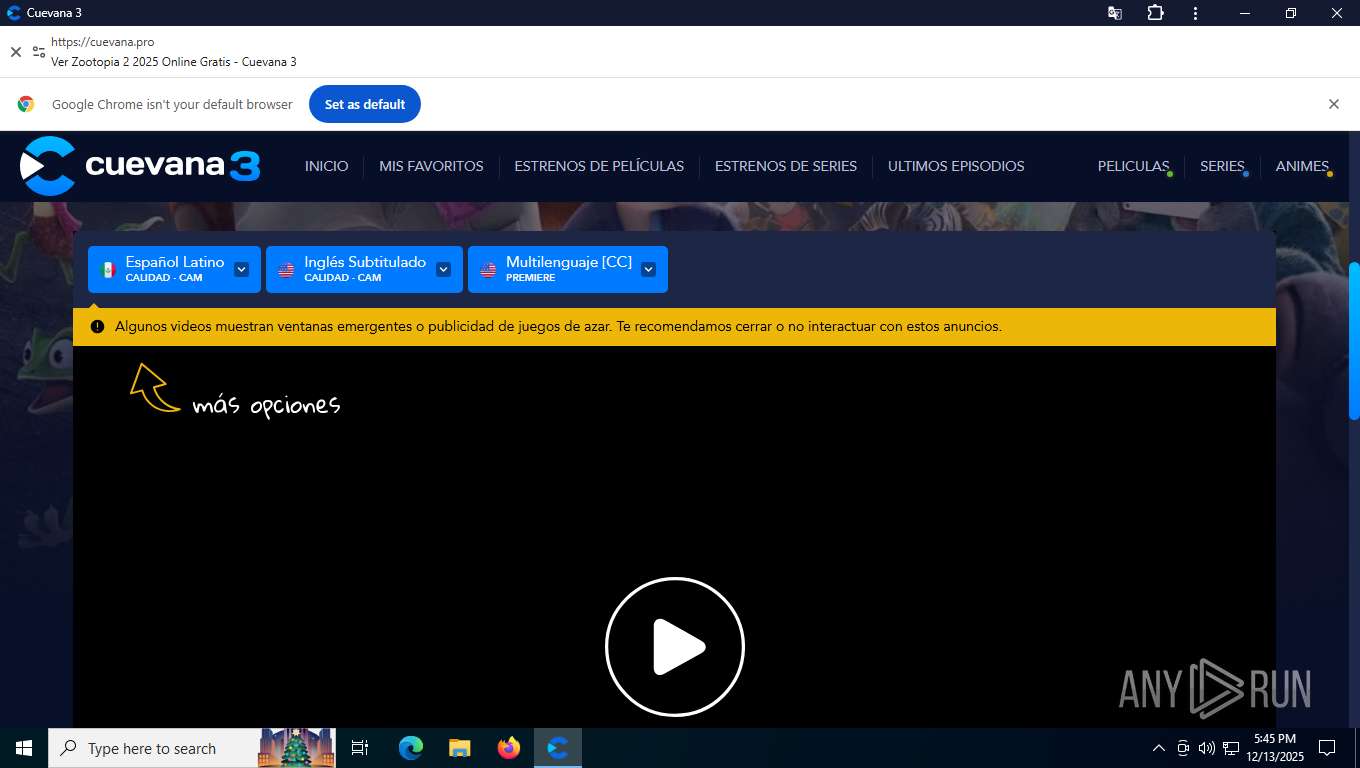Open the translate page icon in title bar
The height and width of the screenshot is (768, 1360).
point(1114,13)
